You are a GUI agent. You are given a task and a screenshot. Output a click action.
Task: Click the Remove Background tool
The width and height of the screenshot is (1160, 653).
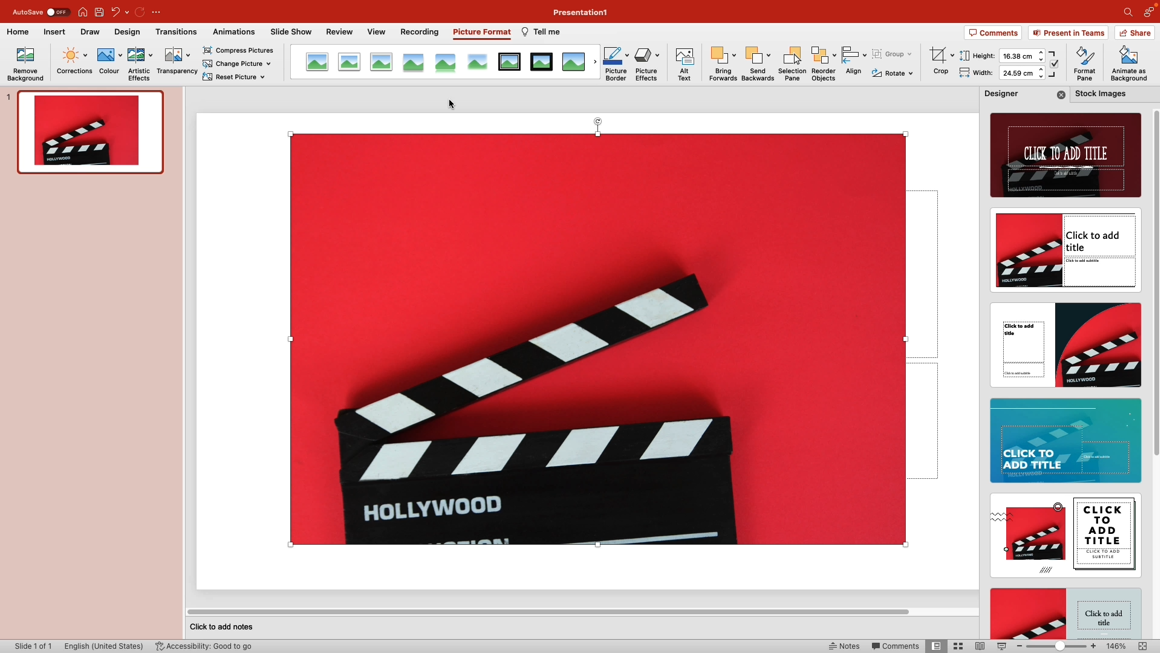pos(25,63)
